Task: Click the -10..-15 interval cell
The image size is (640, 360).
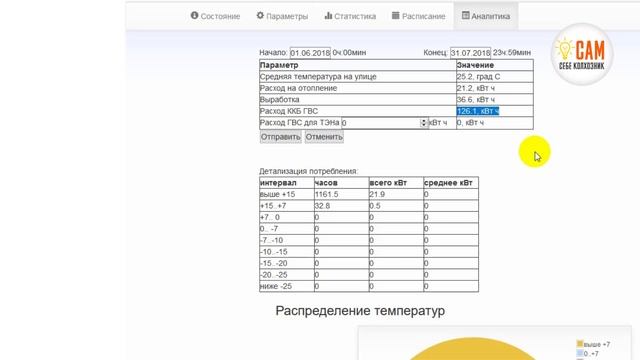Action: (287, 252)
